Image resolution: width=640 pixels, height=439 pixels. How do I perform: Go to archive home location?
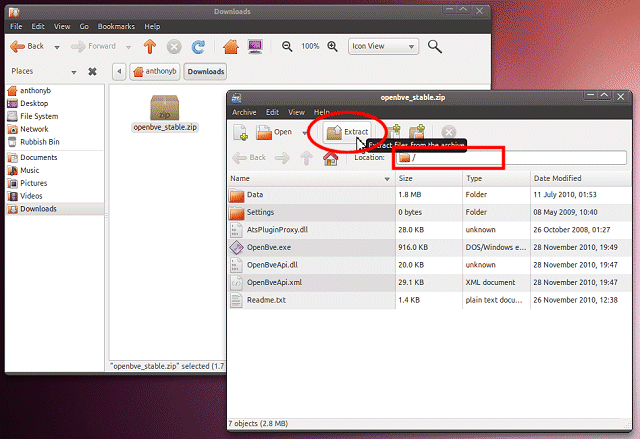pyautogui.click(x=331, y=158)
